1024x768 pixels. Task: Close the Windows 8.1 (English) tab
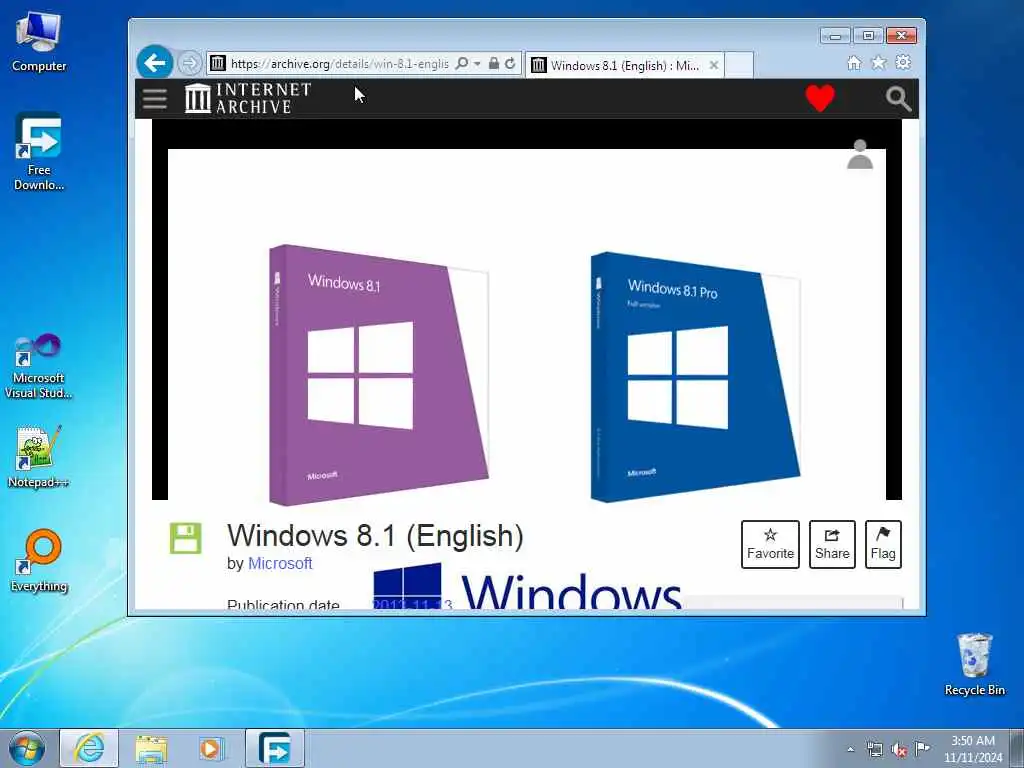(x=714, y=65)
